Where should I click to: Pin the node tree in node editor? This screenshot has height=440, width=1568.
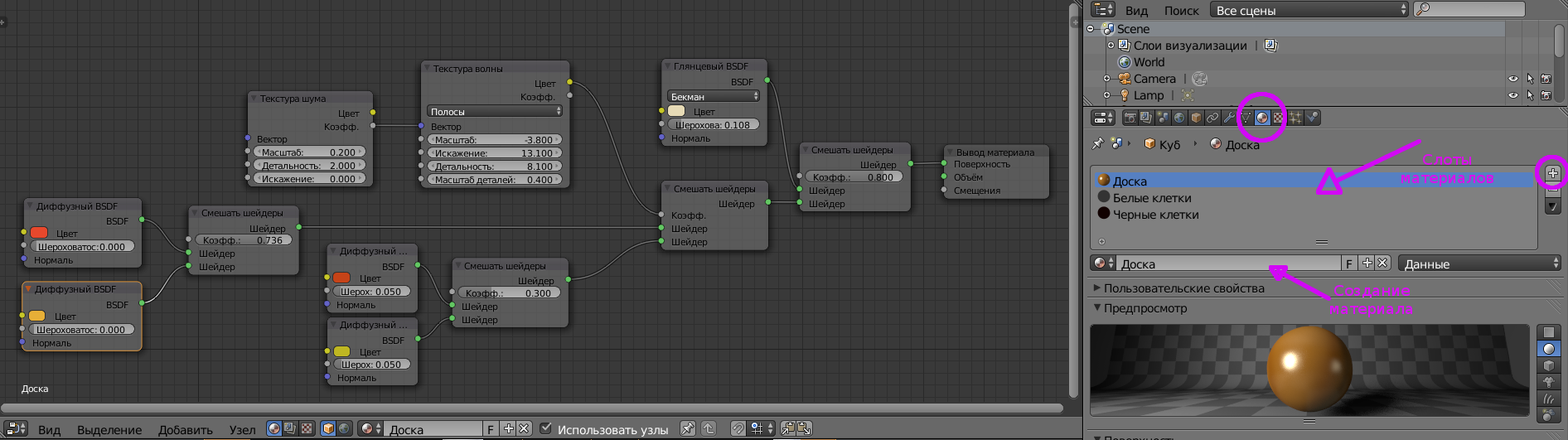(x=688, y=428)
